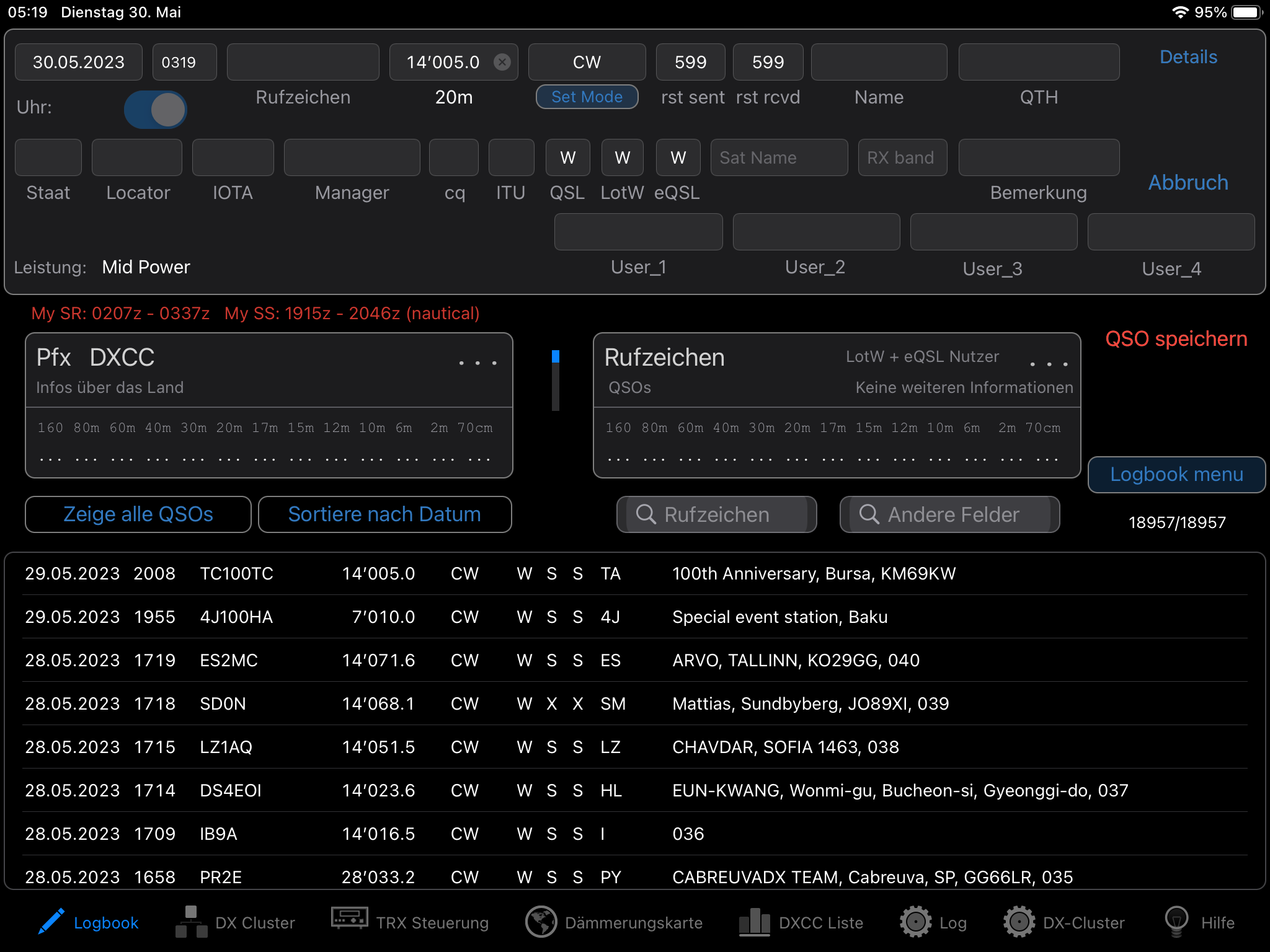
Task: Click QSO speichern to save
Action: tap(1176, 339)
